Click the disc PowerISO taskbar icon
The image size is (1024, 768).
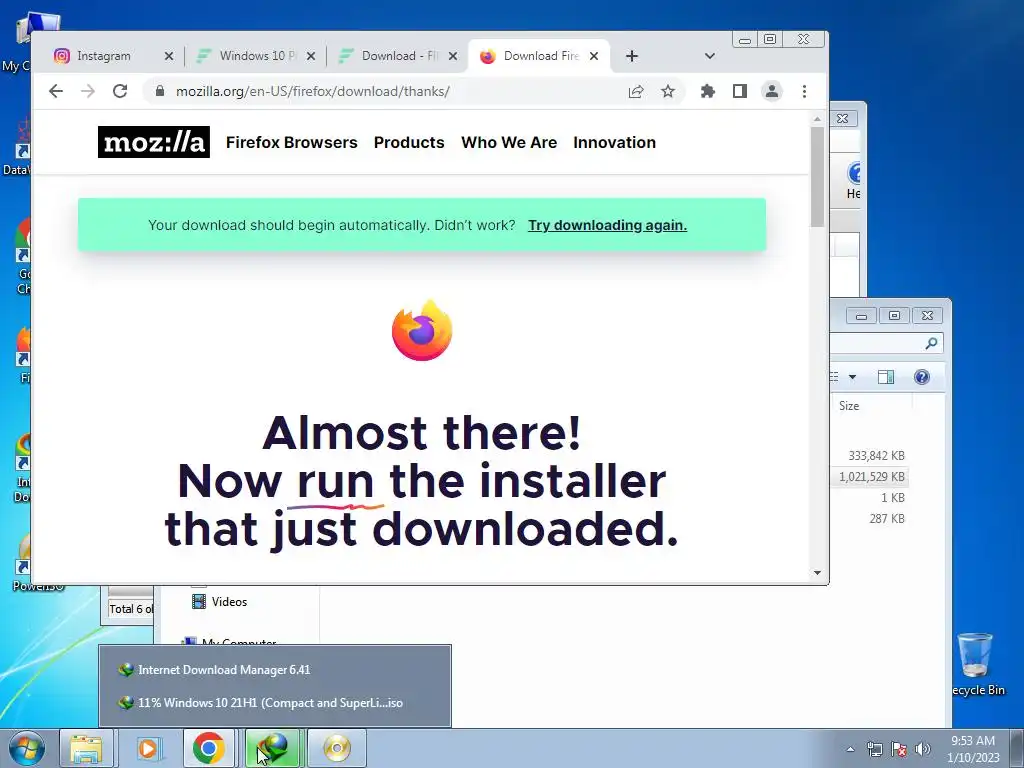pos(336,748)
